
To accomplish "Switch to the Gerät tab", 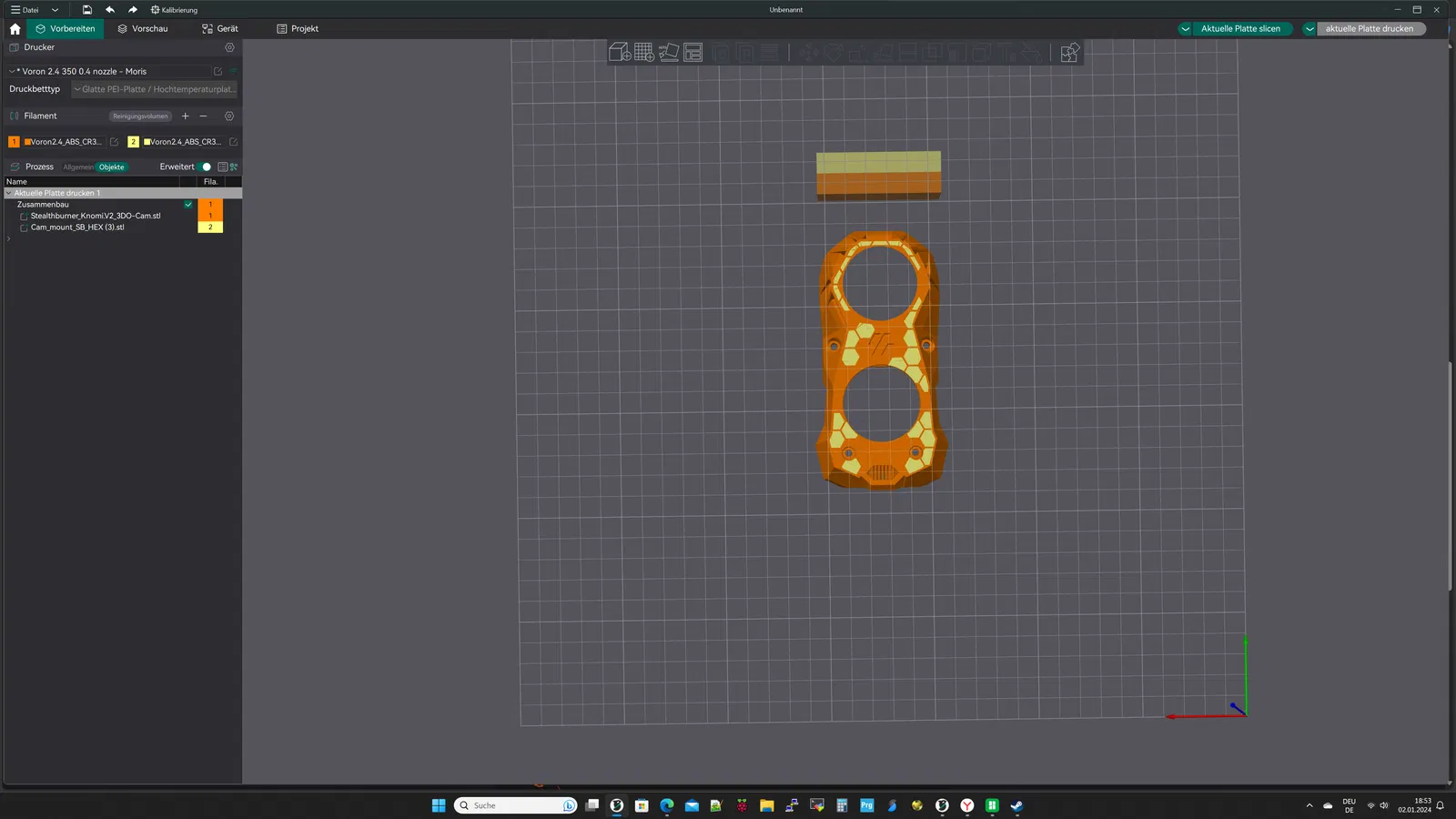I will [220, 29].
